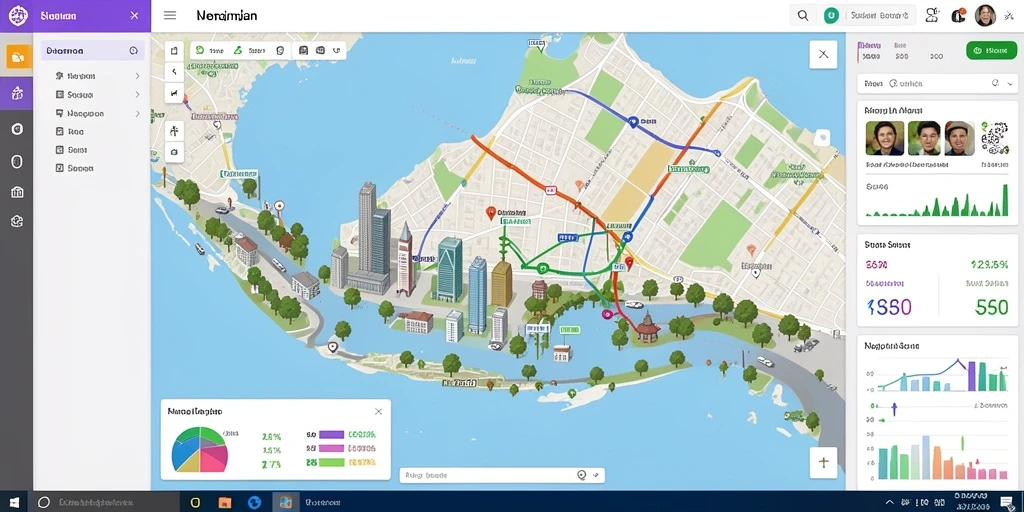Screen dimensions: 1024x512
Task: Open the Windows Start button
Action: click(14, 502)
